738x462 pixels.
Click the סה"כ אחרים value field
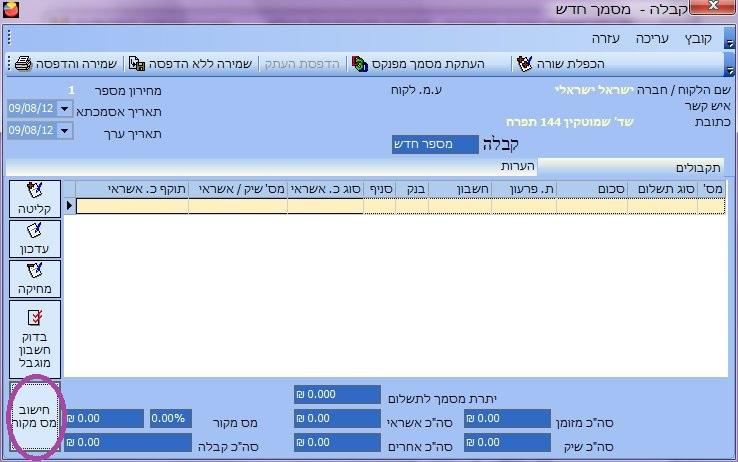(337, 442)
